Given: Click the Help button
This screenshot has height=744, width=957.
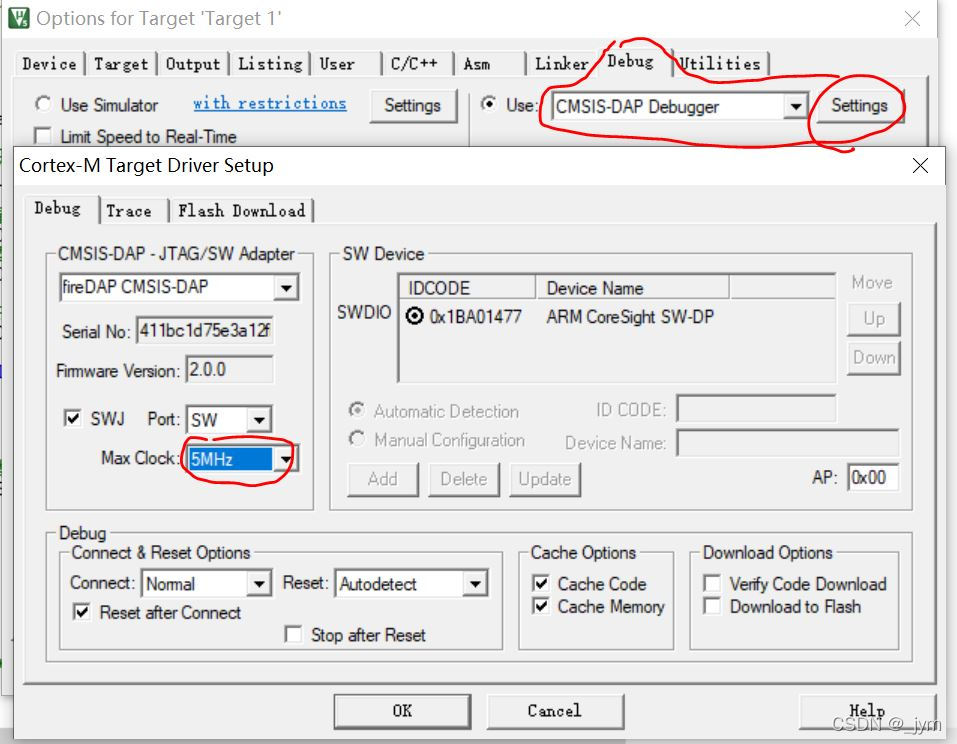Looking at the screenshot, I should [x=867, y=711].
